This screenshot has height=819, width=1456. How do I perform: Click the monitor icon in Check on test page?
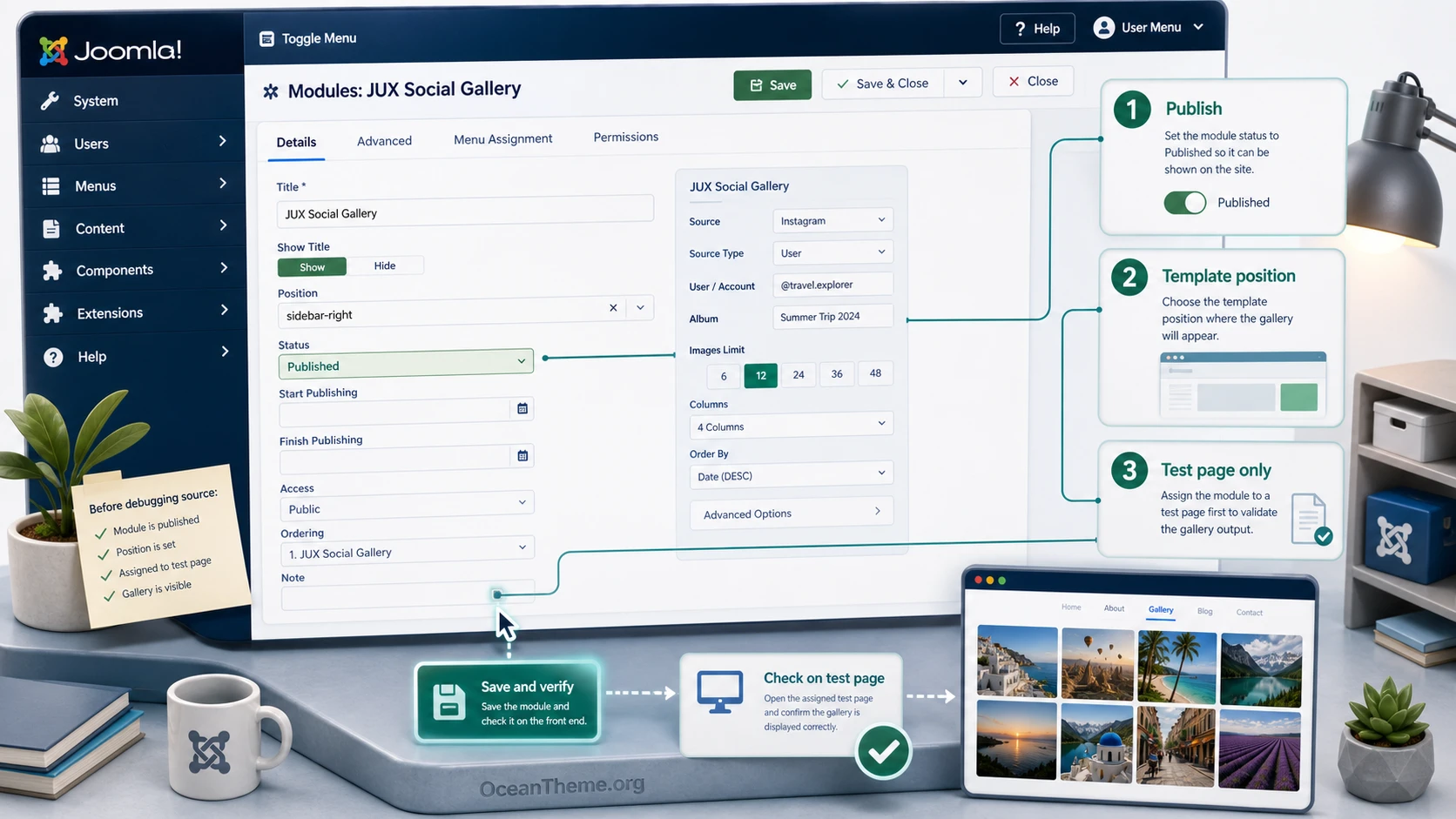[720, 692]
